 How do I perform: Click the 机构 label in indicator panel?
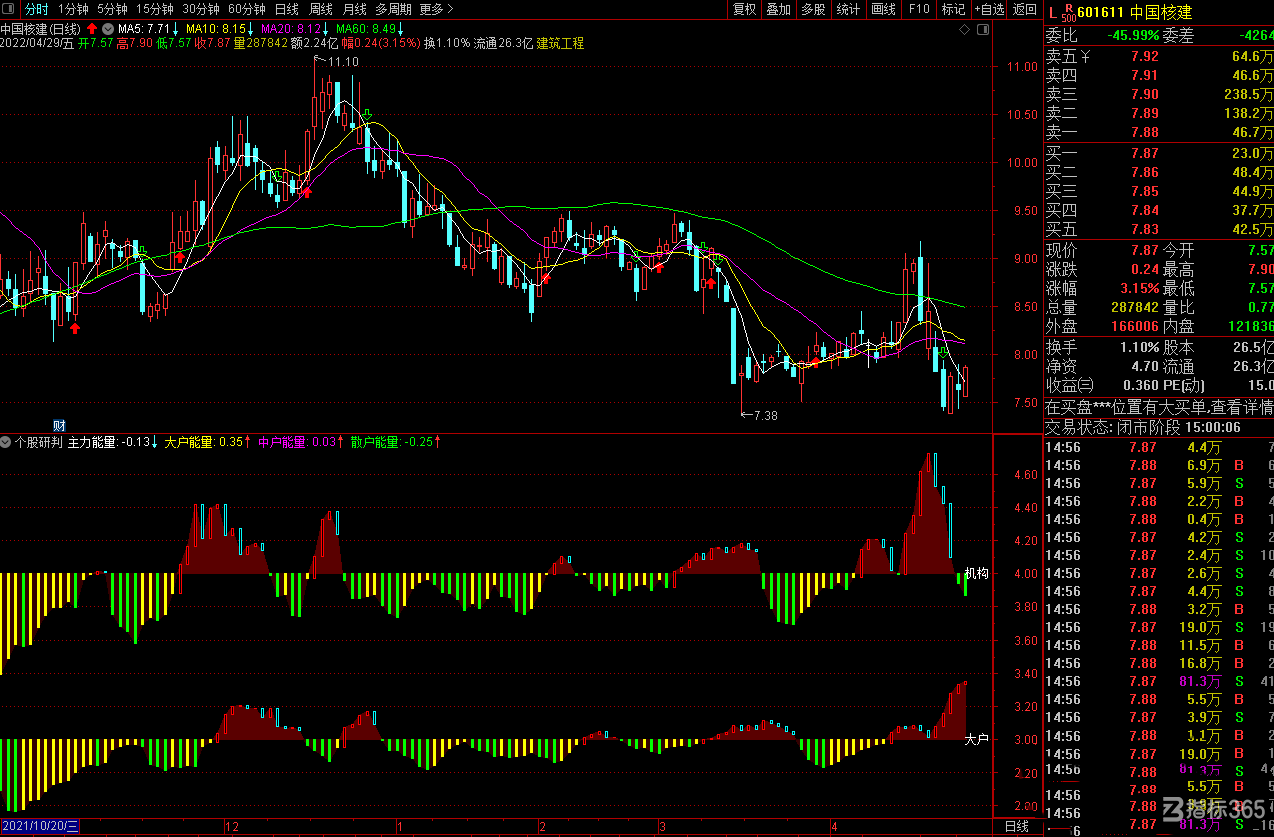977,574
